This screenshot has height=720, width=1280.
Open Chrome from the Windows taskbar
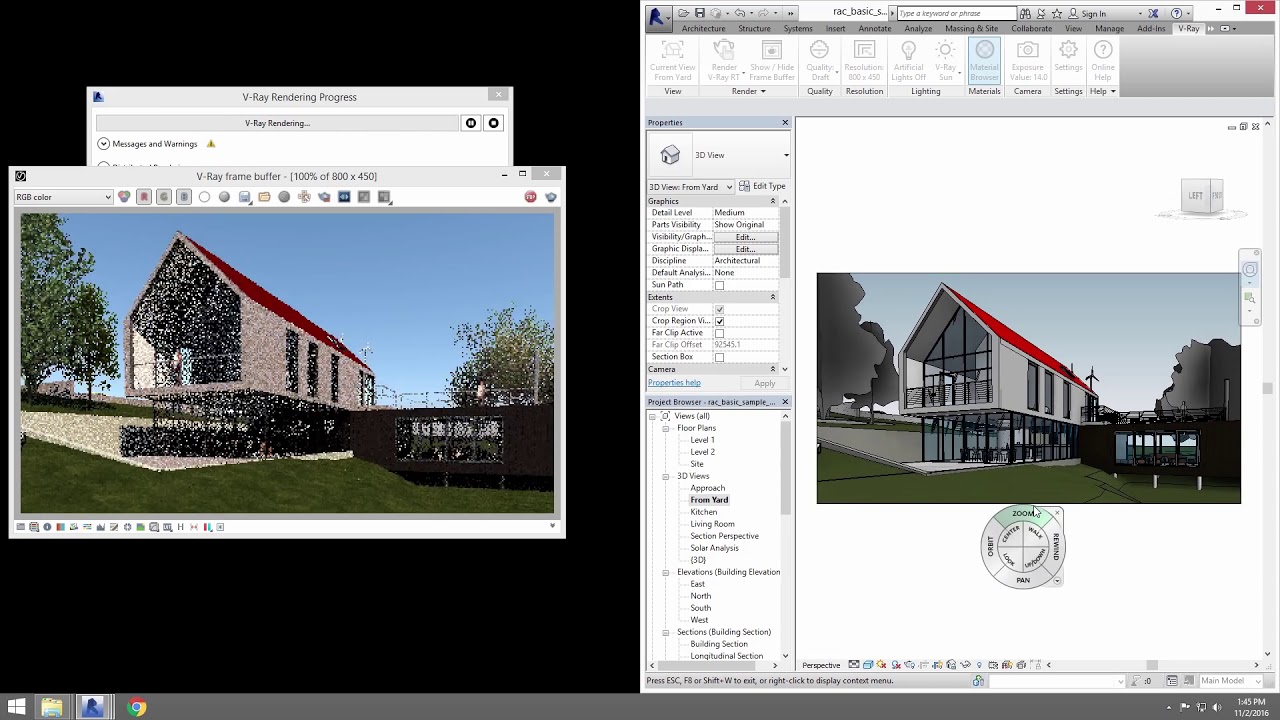pos(137,707)
